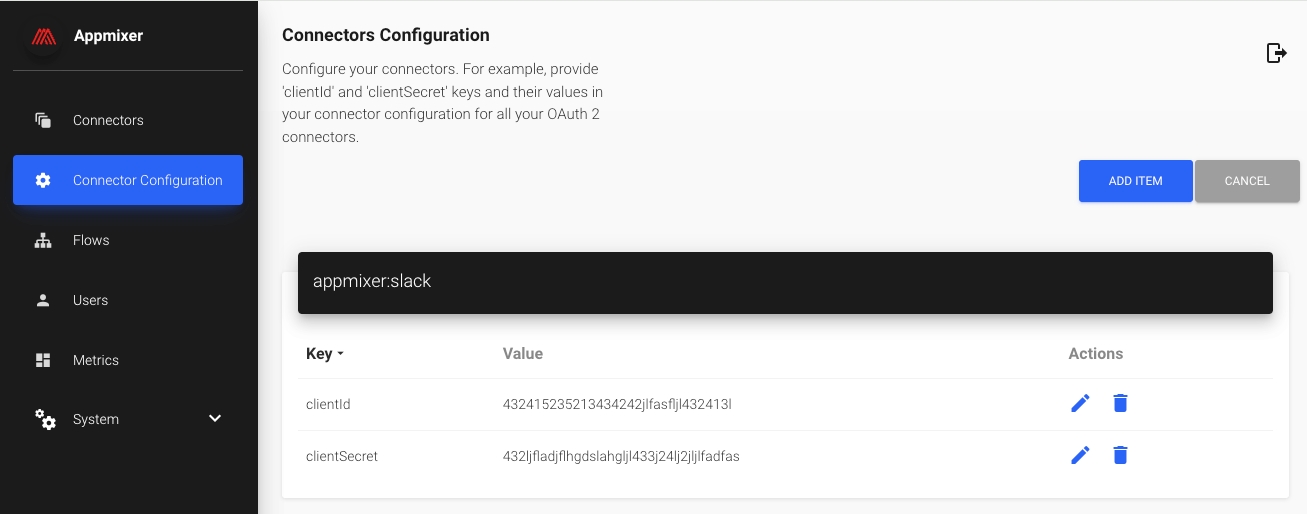Edit the clientSecret row with pencil icon
This screenshot has height=514, width=1307.
point(1080,455)
